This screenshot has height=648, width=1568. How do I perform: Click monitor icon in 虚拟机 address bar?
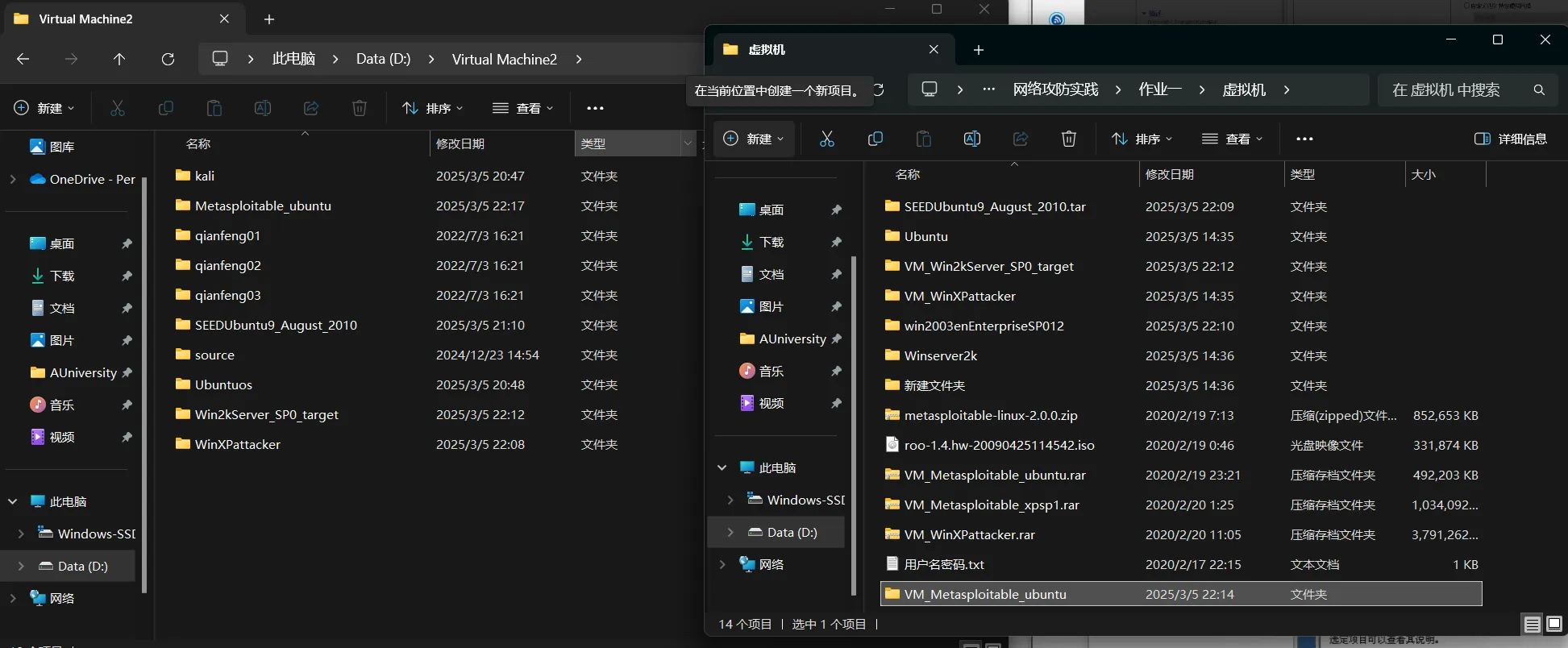[x=930, y=89]
